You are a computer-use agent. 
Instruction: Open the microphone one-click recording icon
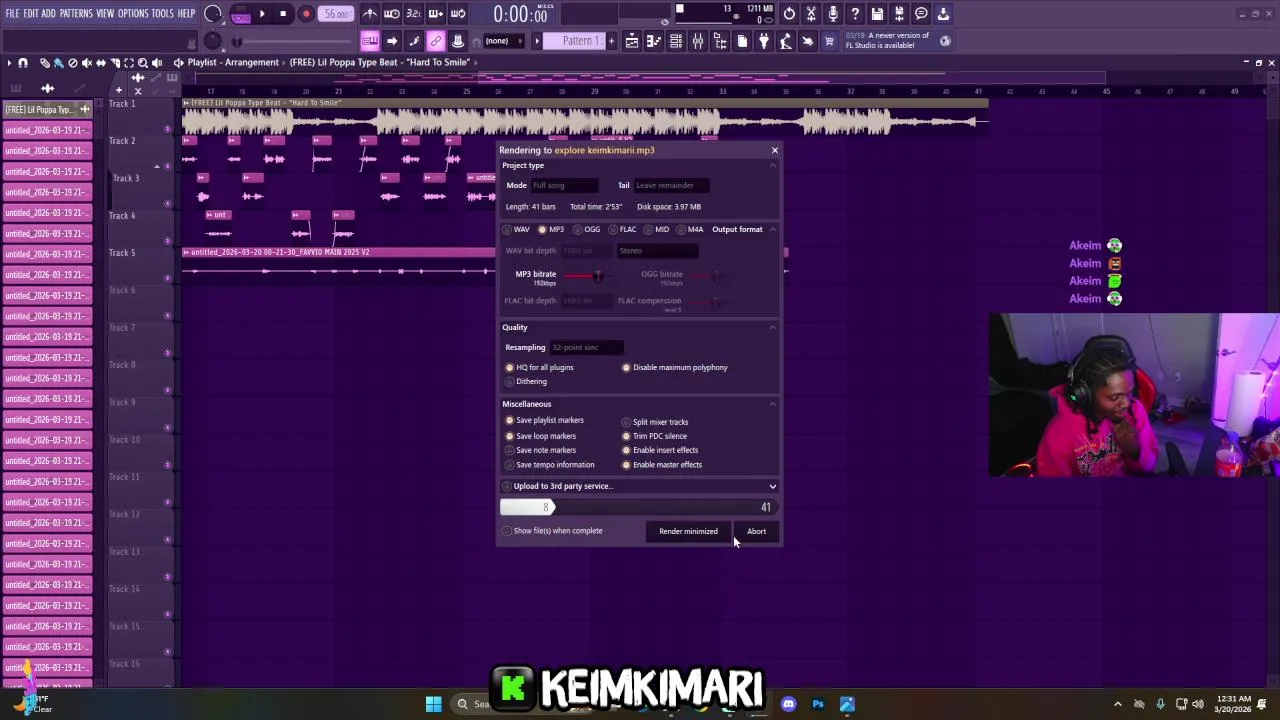(833, 14)
